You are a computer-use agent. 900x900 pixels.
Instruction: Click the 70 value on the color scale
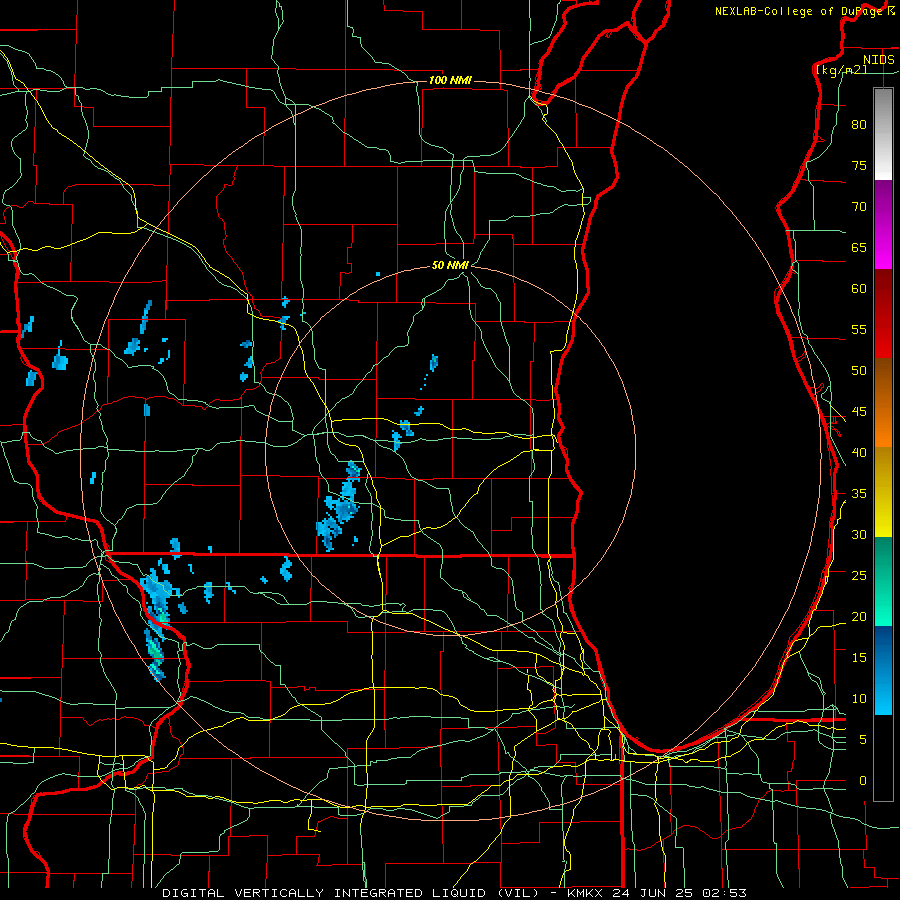859,207
